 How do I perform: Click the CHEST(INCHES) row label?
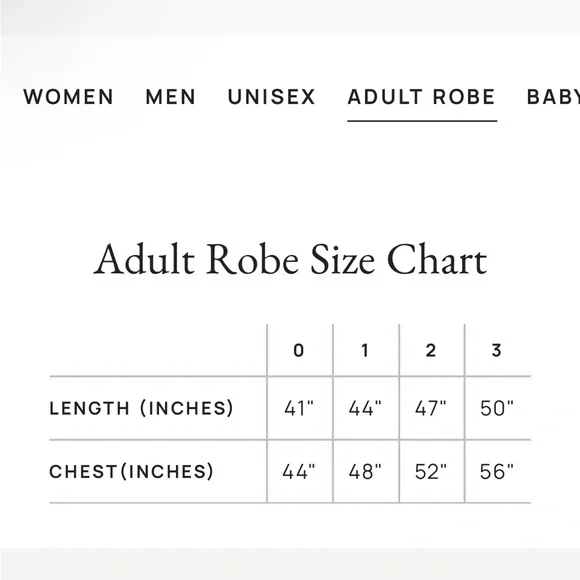click(131, 471)
